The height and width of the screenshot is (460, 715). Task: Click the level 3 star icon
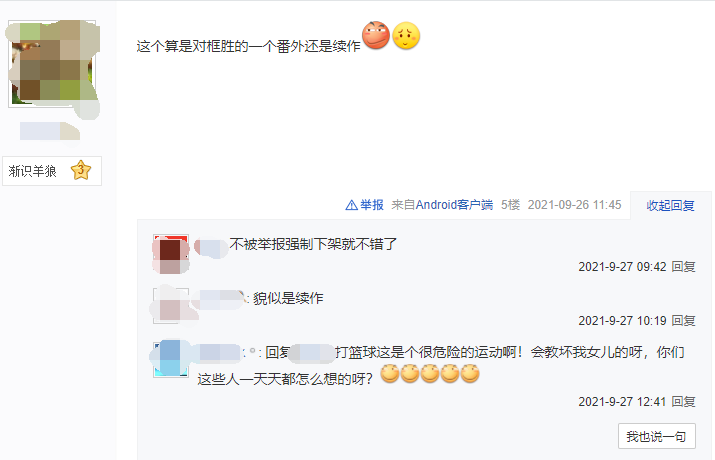[81, 171]
